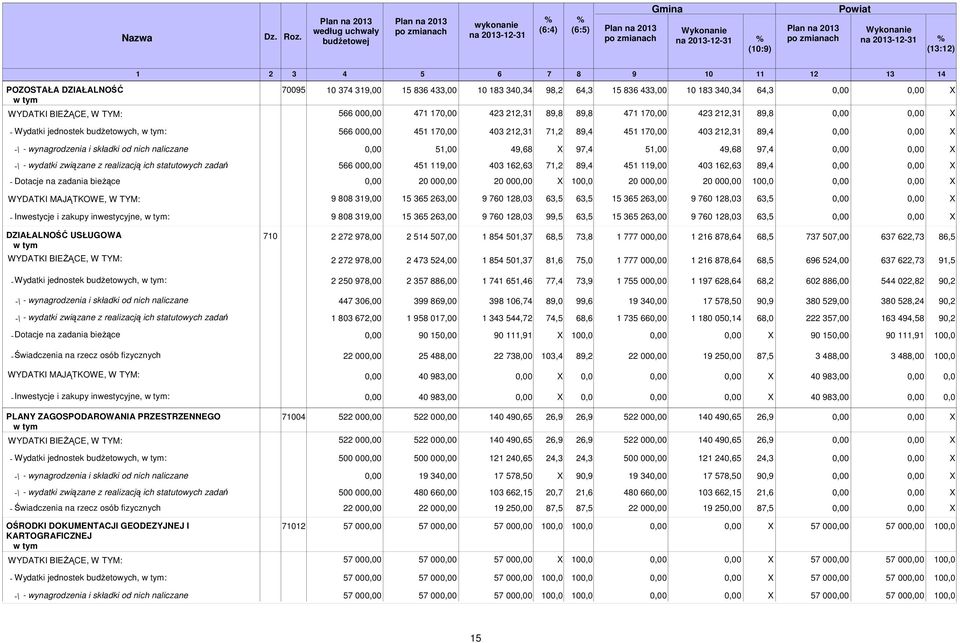960x643 pixels.
Task: Click the value "25 488,00"
Action: [x=437, y=356]
